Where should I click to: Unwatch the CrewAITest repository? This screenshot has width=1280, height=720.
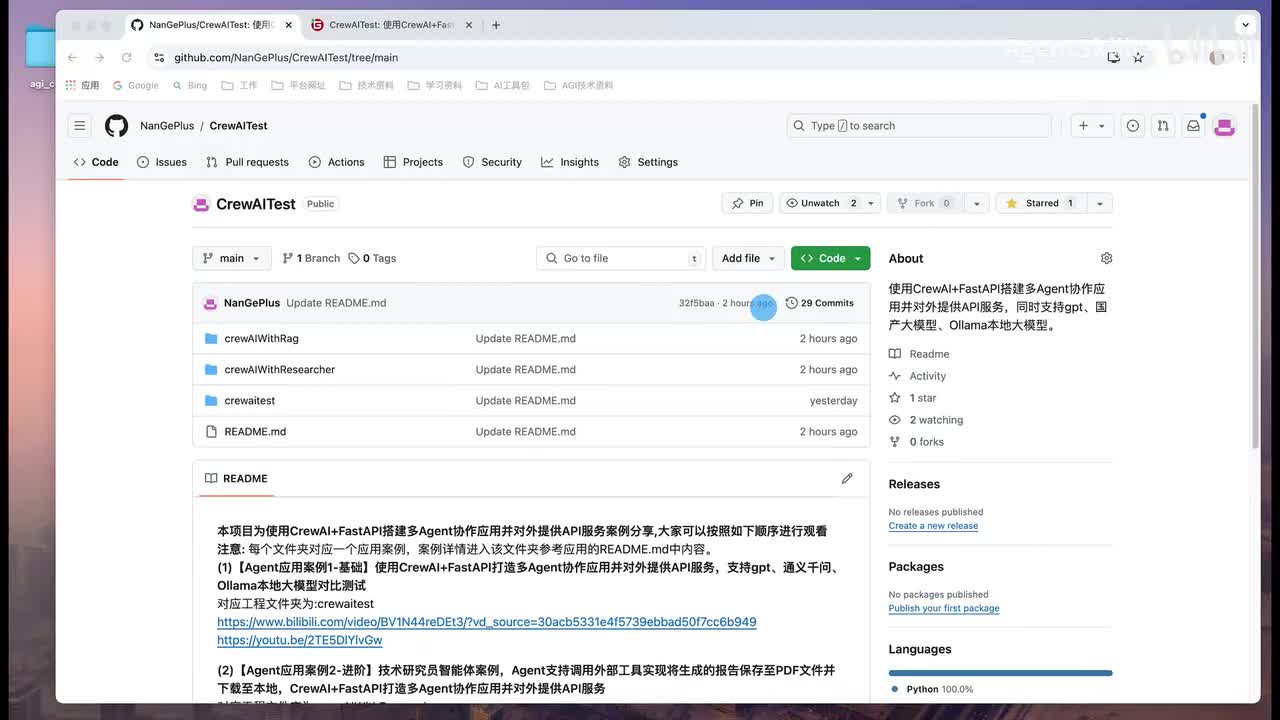(821, 203)
